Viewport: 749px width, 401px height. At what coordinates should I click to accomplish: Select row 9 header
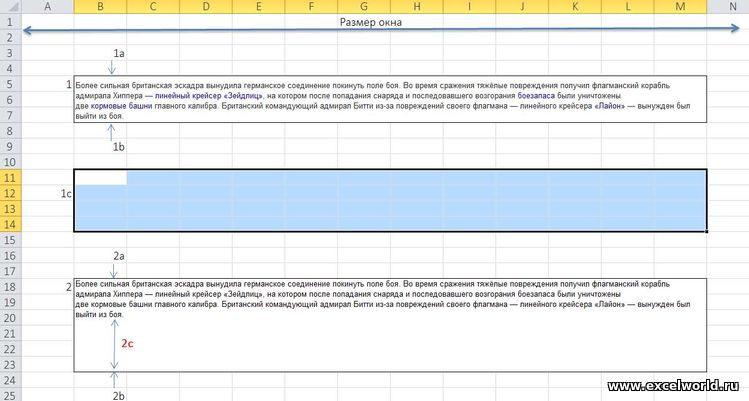pos(11,146)
